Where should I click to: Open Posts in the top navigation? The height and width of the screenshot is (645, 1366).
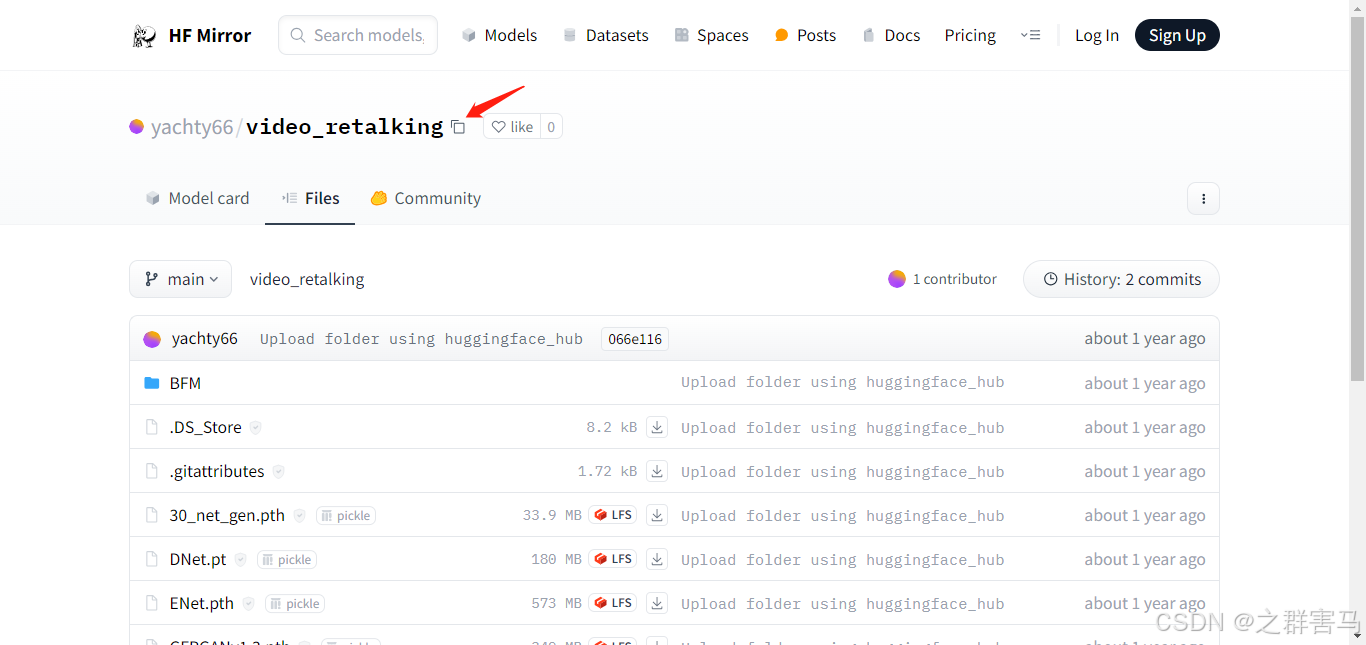(805, 35)
